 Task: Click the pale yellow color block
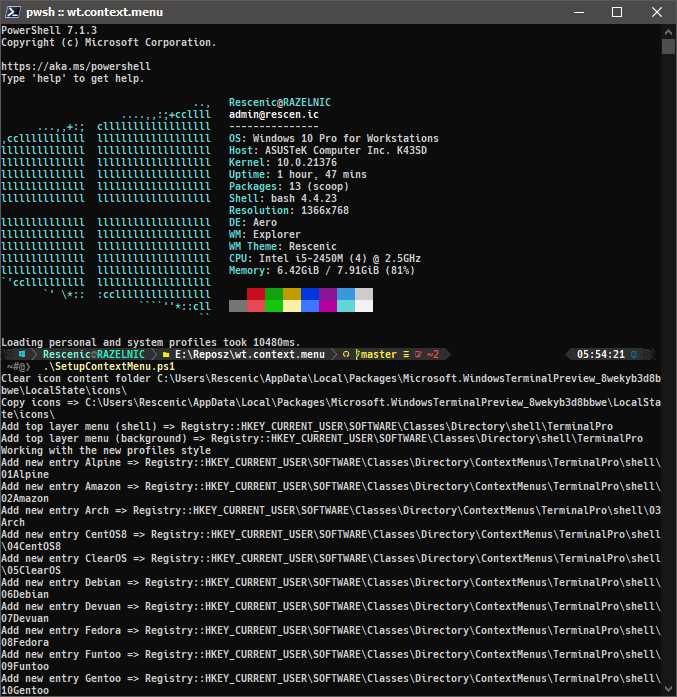pos(292,306)
